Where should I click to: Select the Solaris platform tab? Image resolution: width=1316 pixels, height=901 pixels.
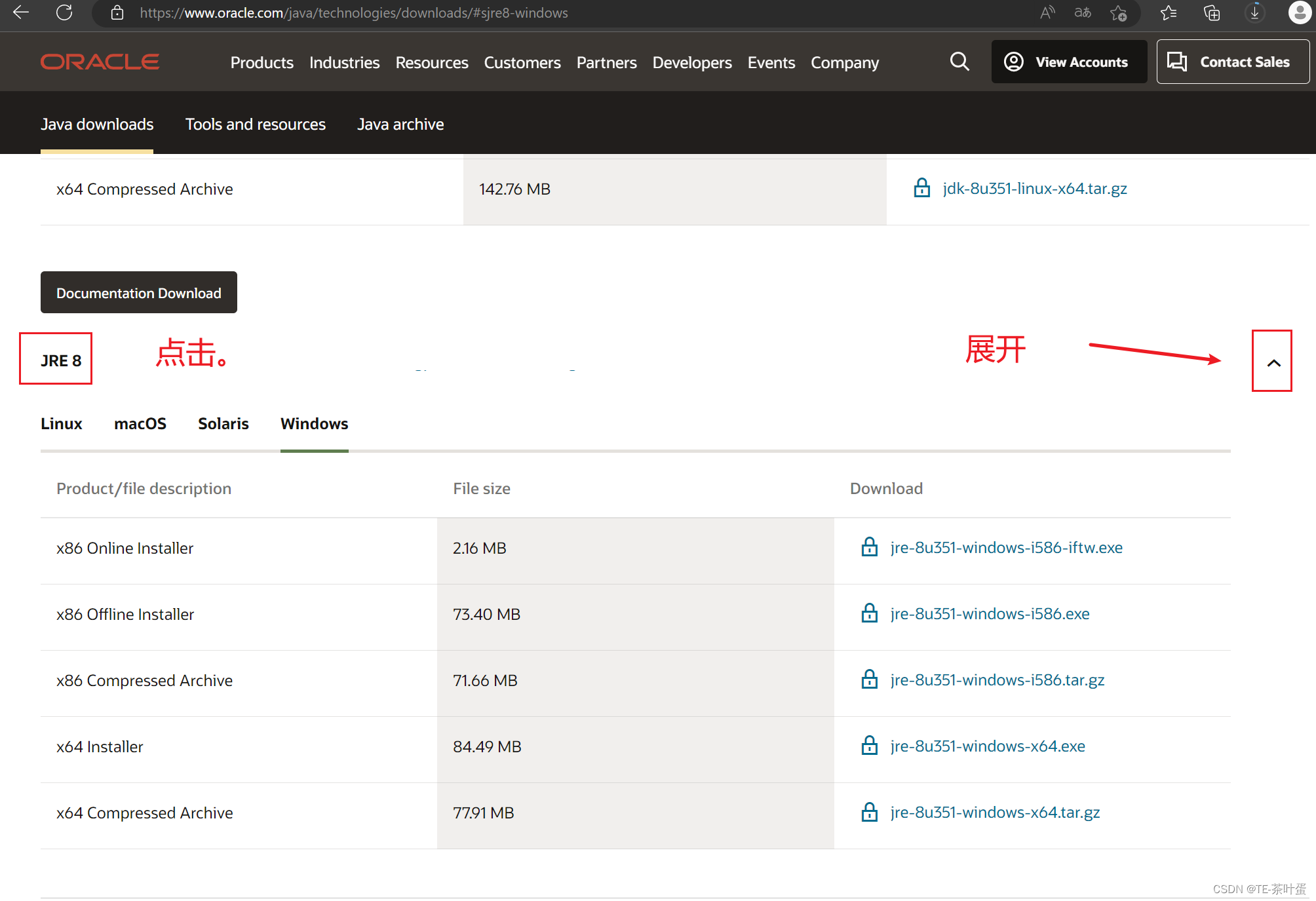coord(223,423)
